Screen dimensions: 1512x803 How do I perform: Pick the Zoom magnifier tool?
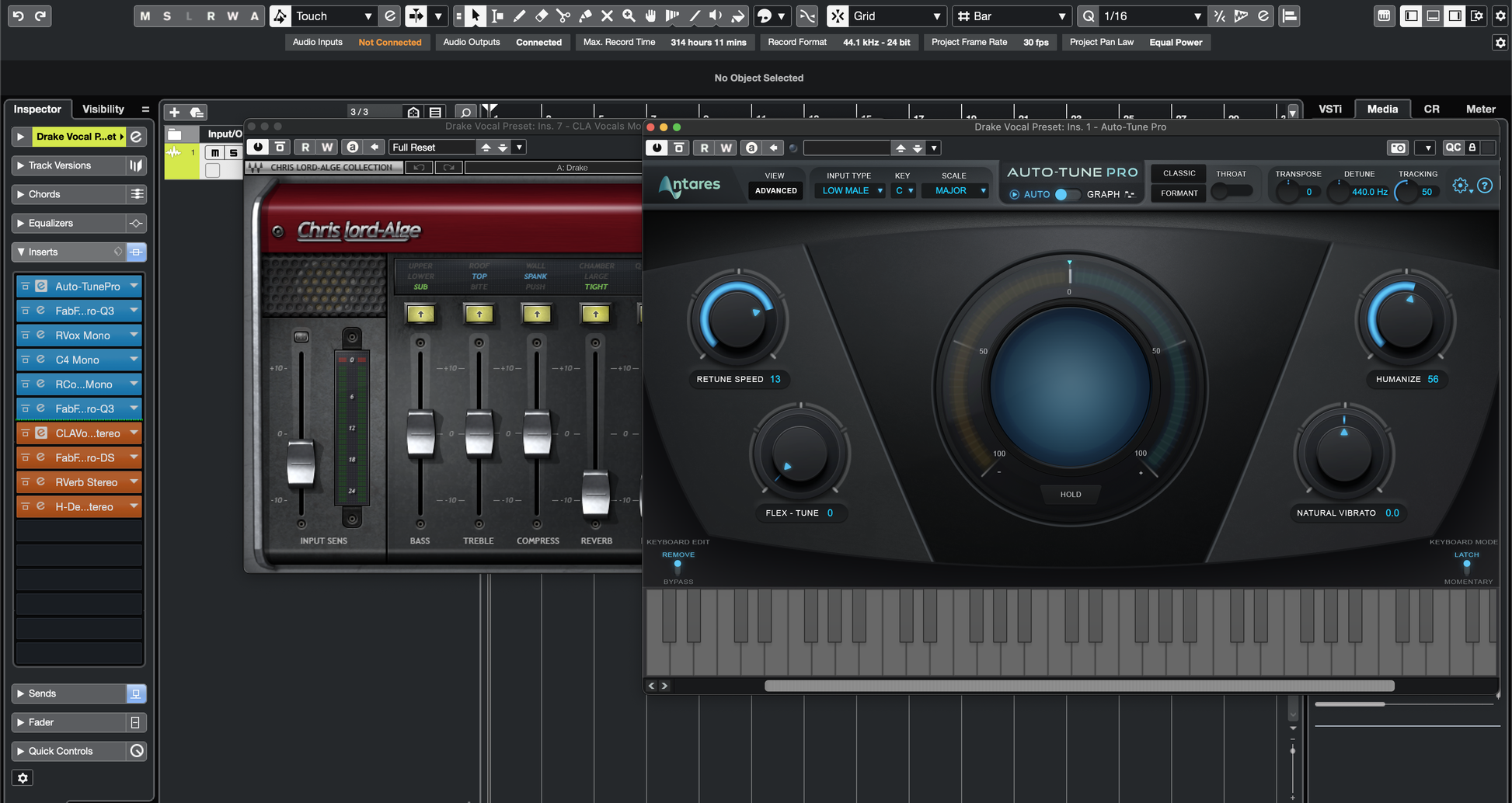point(629,16)
